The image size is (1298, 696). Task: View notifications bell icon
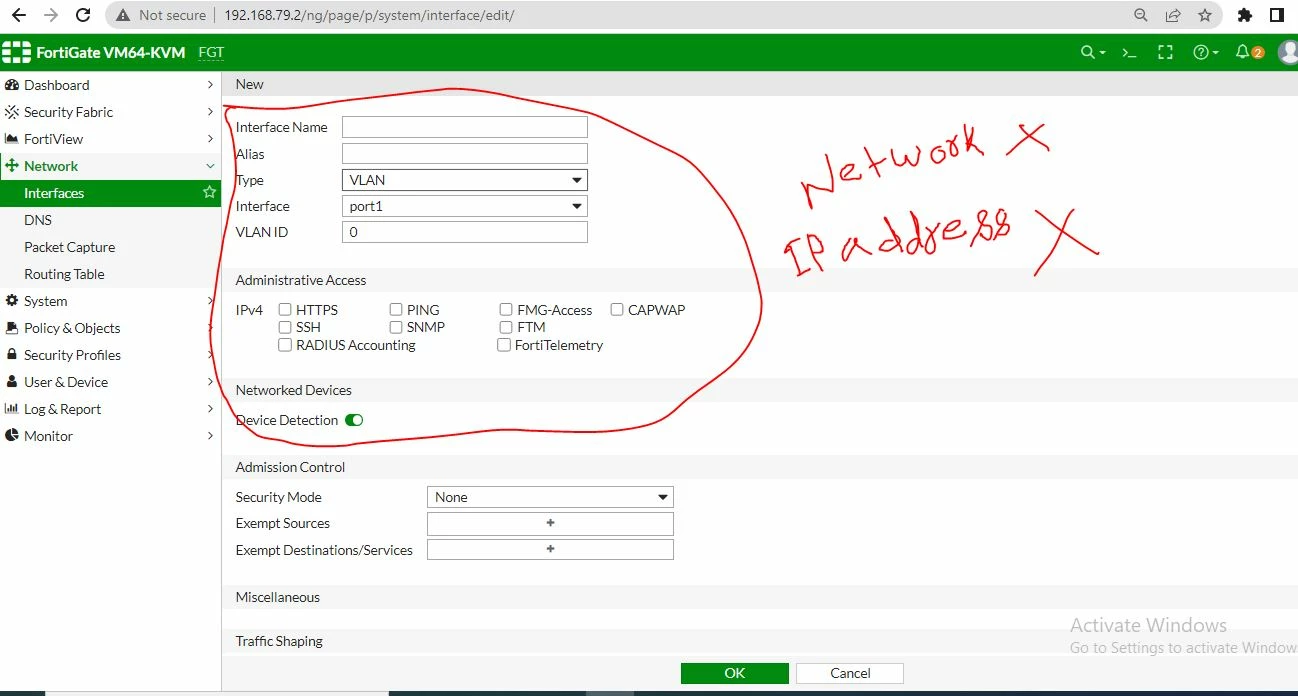(1243, 52)
